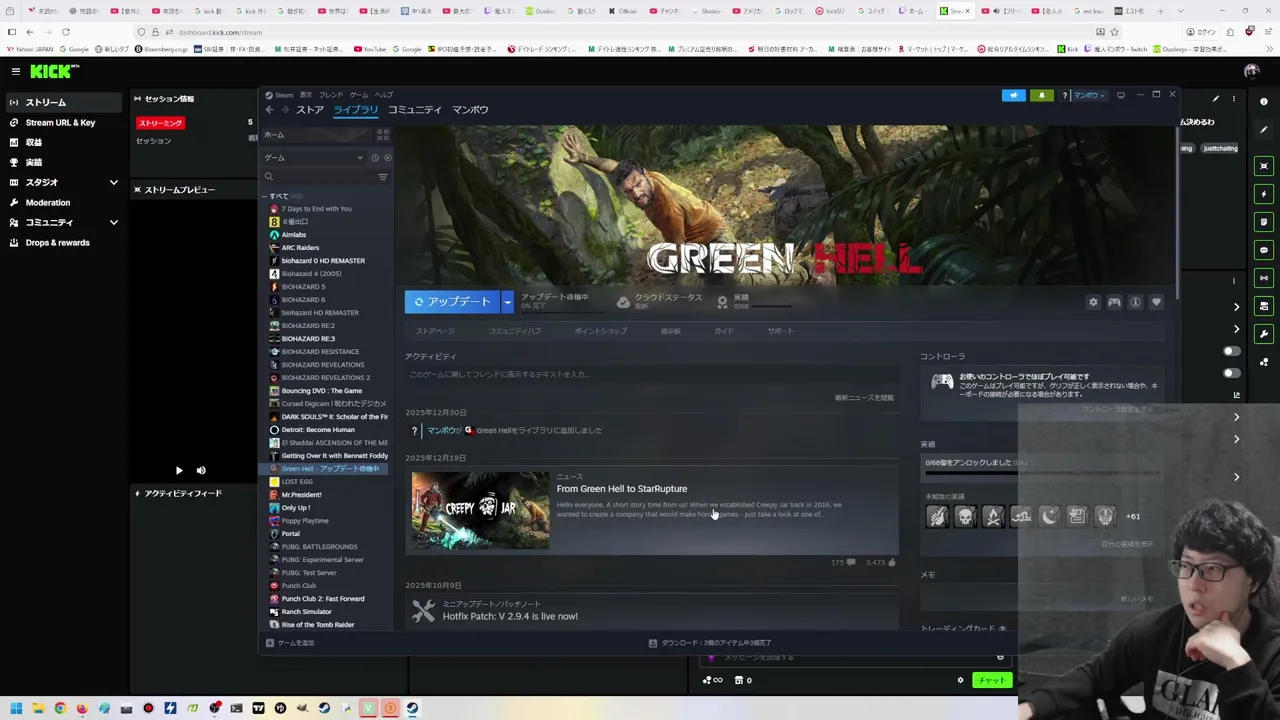
Task: Click ゲームを追加 at Steam bottom bar
Action: 290,643
